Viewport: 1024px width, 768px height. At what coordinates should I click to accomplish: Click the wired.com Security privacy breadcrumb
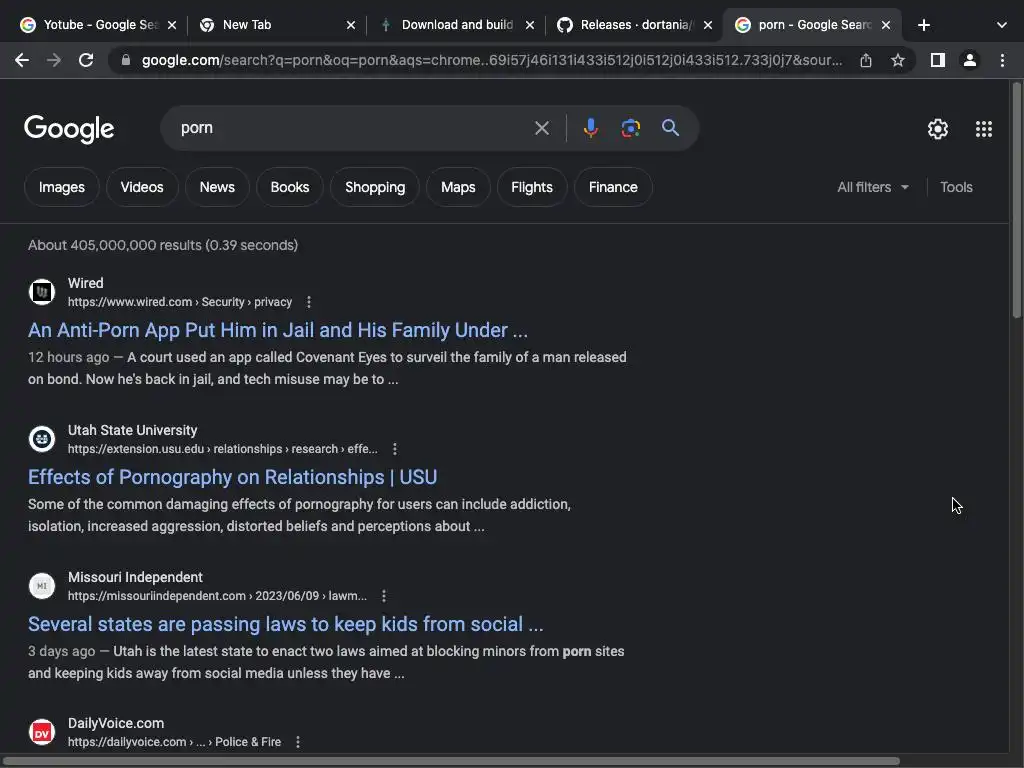180,302
